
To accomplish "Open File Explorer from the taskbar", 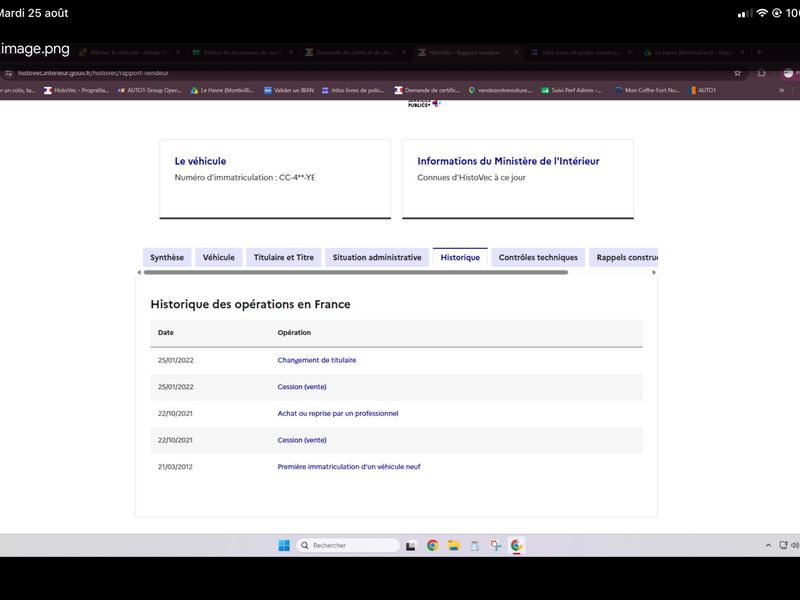I will [454, 545].
